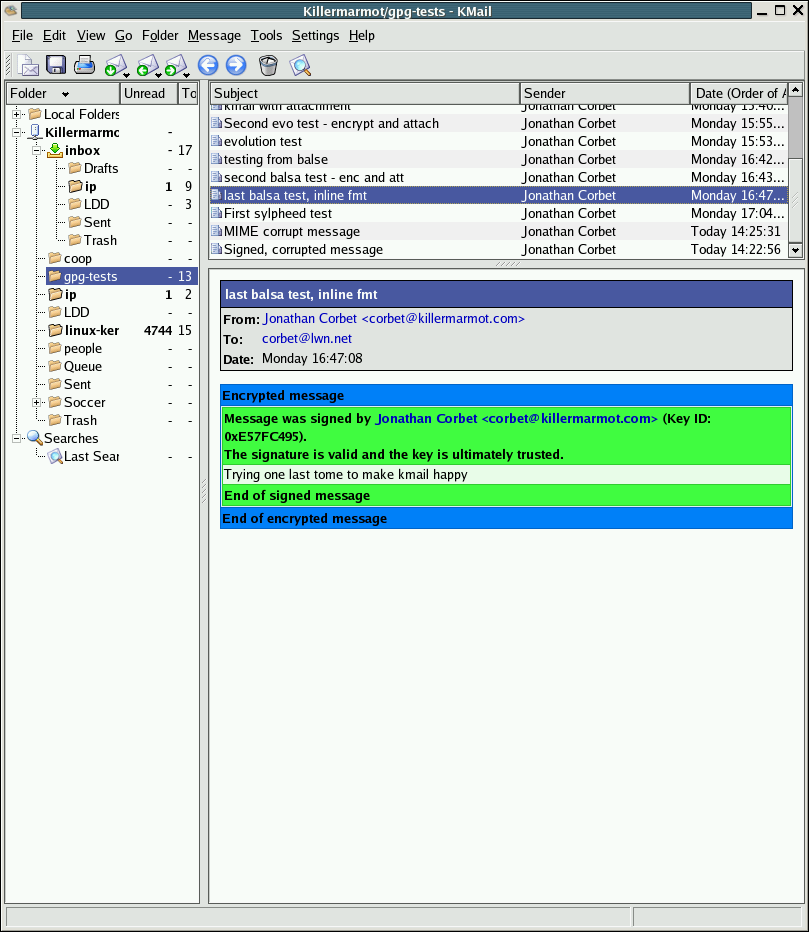The width and height of the screenshot is (809, 932).
Task: Sort messages by the Date column header
Action: pyautogui.click(x=739, y=93)
